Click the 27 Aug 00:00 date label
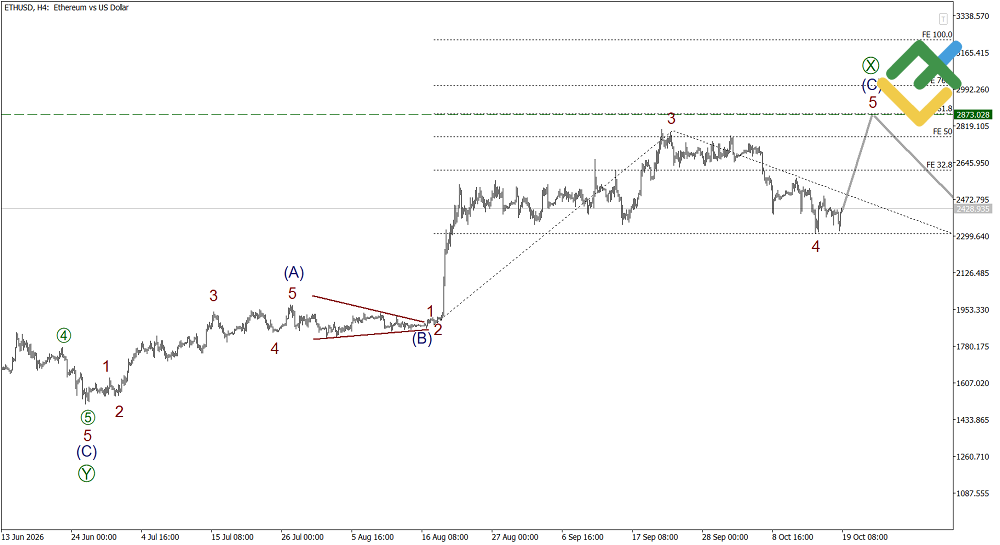1000x545 pixels. click(515, 537)
